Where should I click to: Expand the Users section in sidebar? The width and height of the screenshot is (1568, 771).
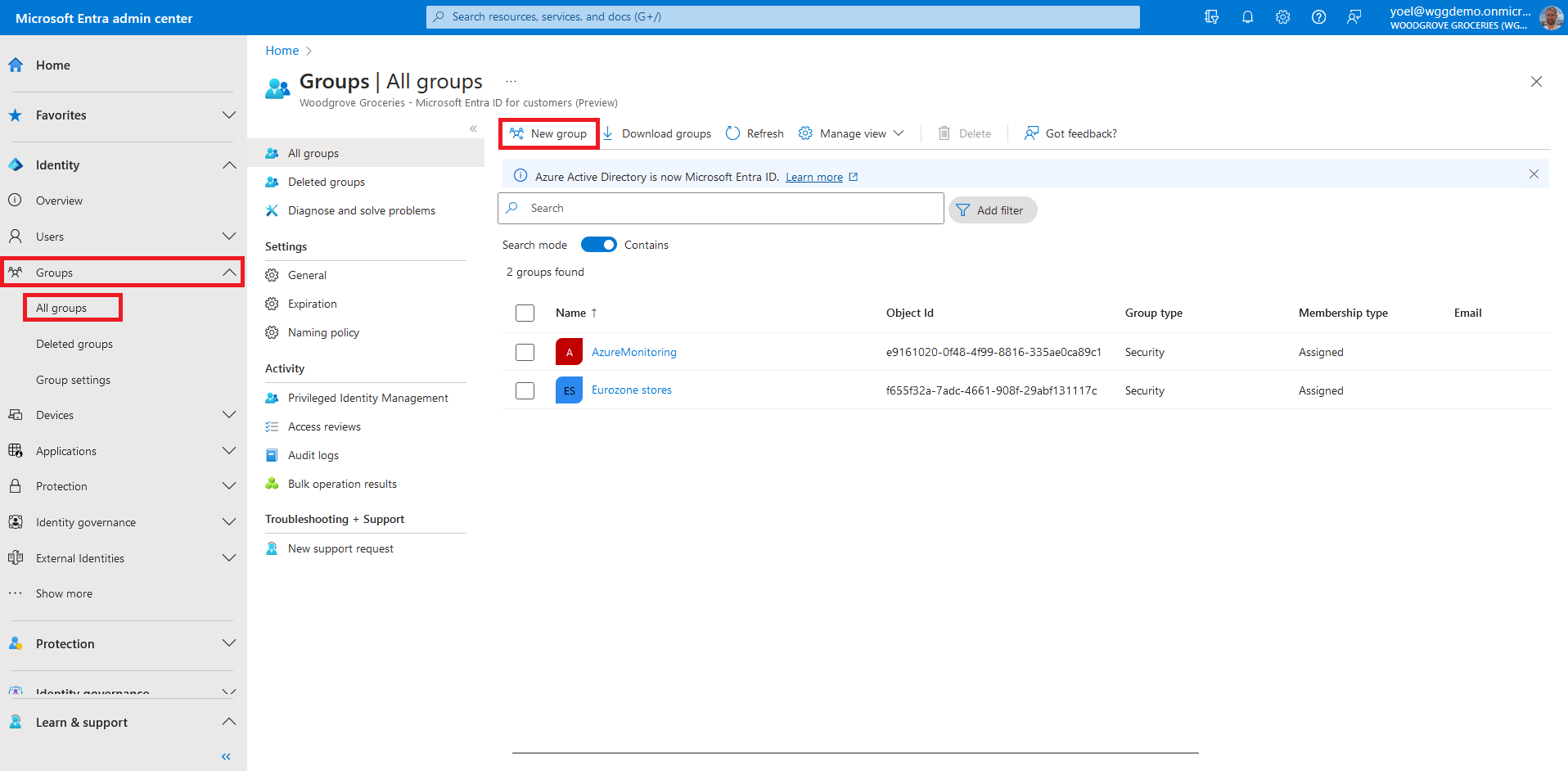[x=229, y=237]
